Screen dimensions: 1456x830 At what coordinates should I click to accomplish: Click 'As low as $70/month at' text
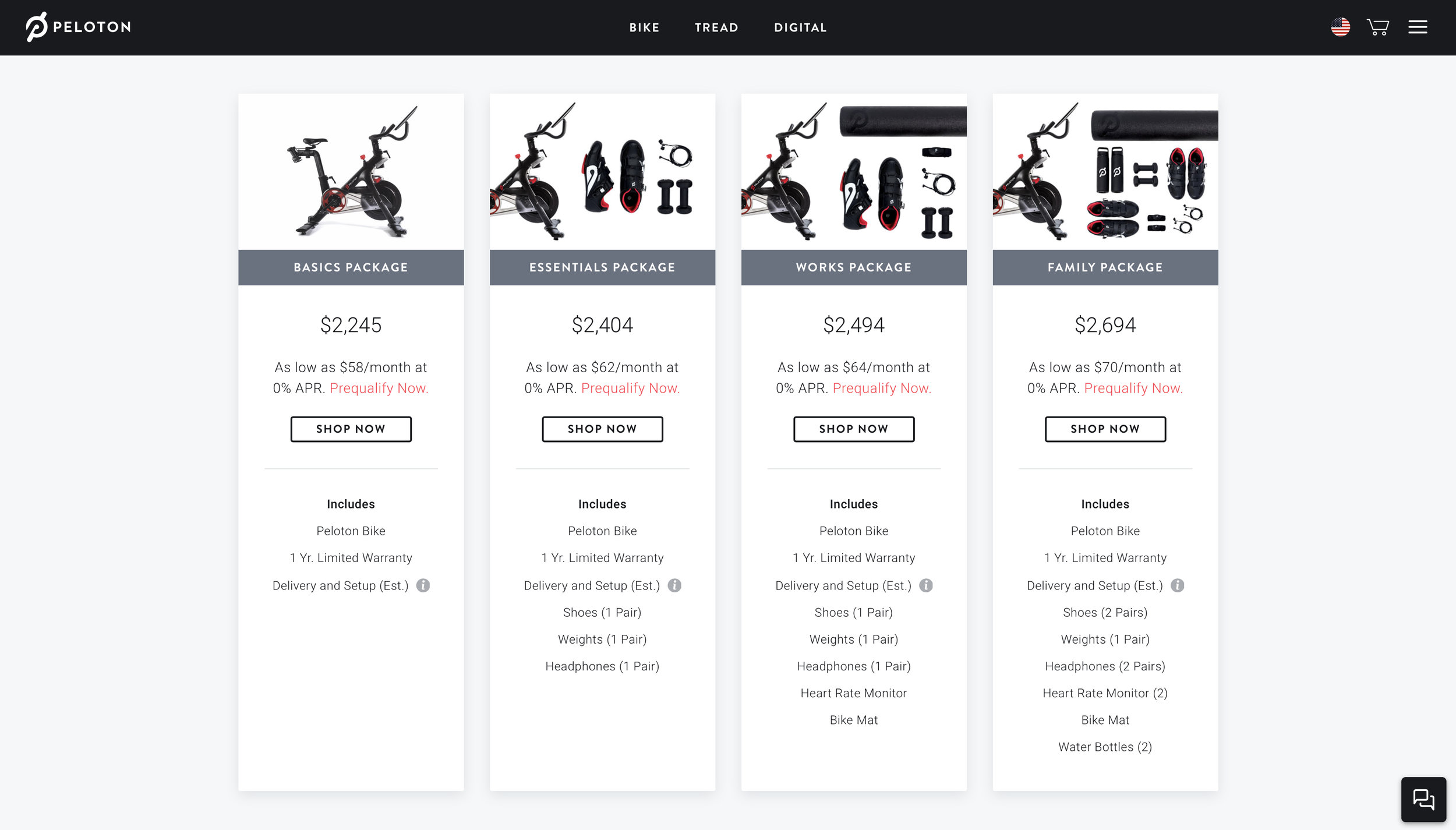point(1105,368)
